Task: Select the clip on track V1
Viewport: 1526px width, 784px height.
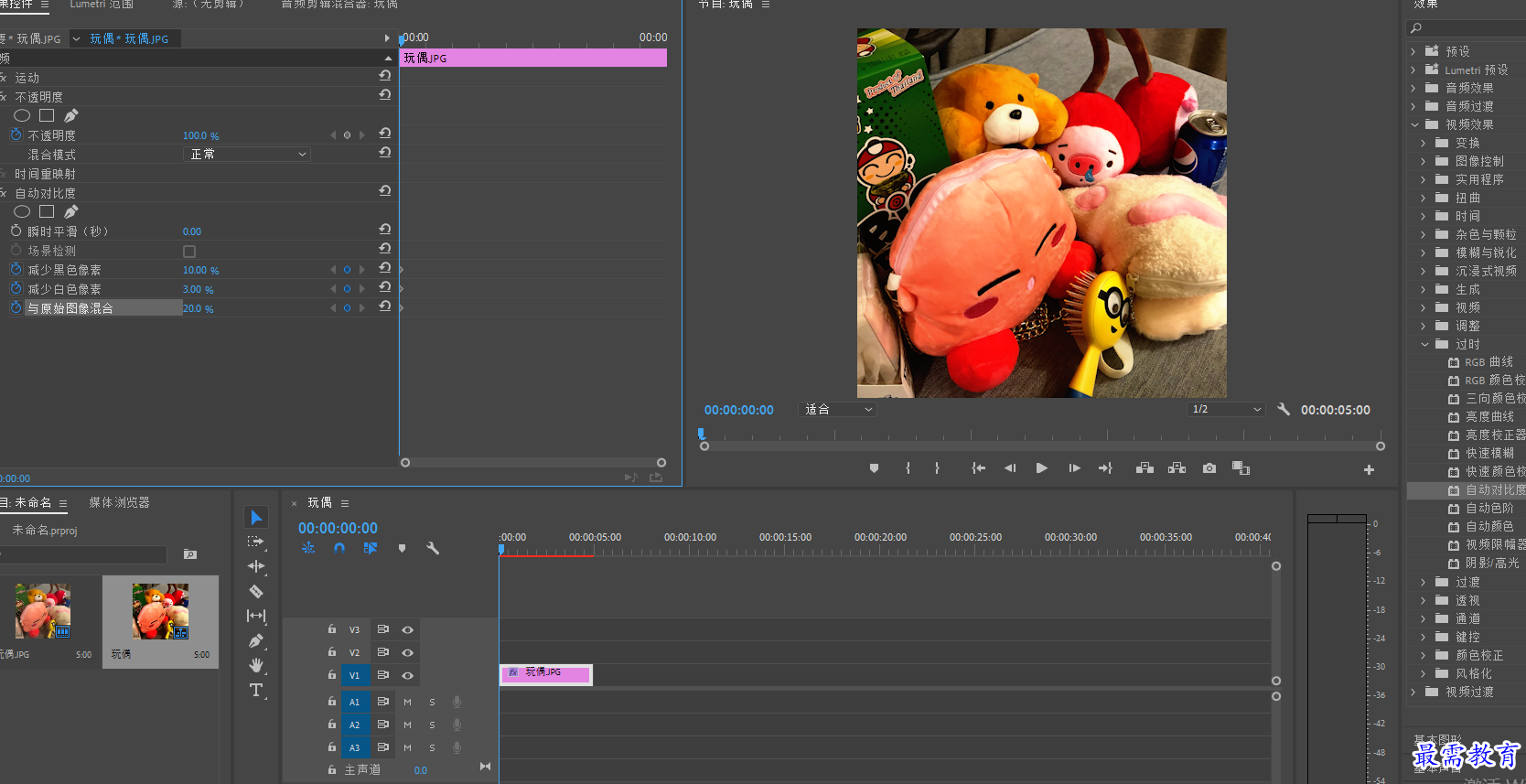Action: point(546,674)
